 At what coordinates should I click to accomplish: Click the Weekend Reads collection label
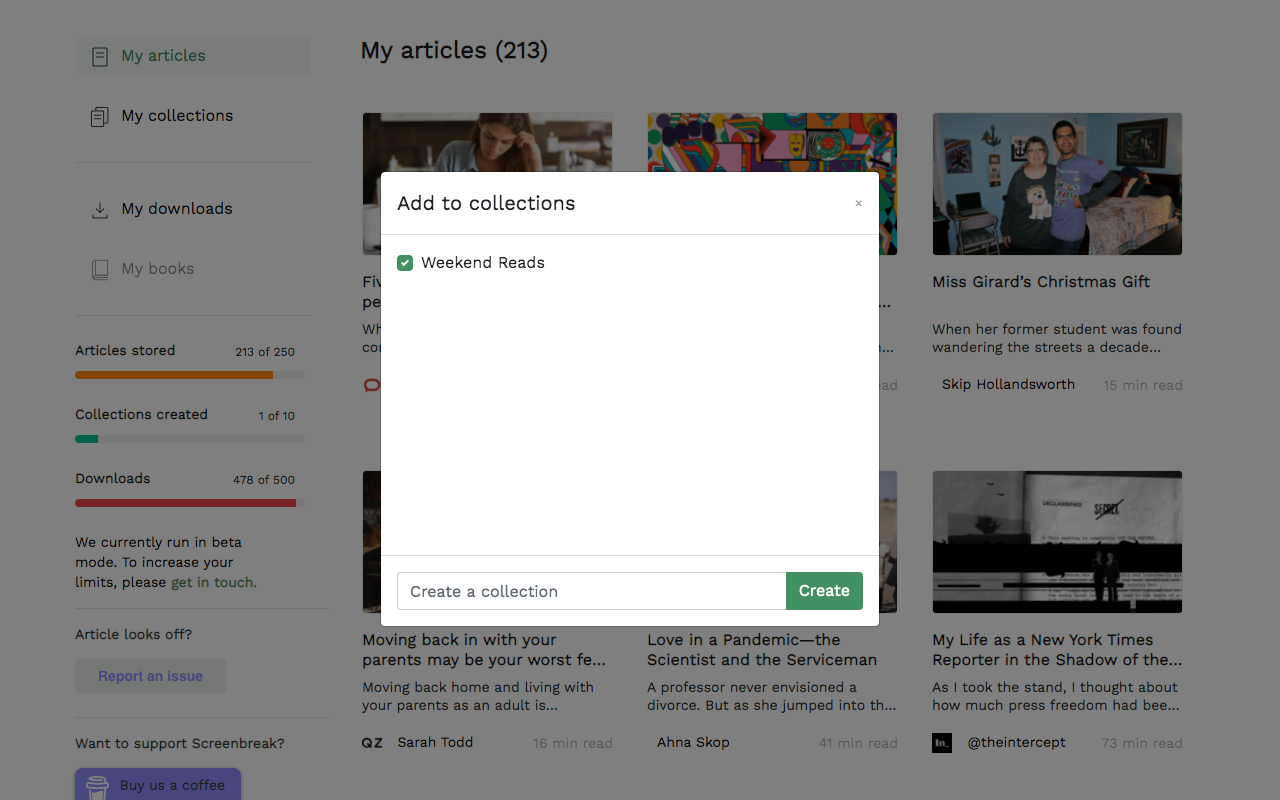(x=483, y=263)
